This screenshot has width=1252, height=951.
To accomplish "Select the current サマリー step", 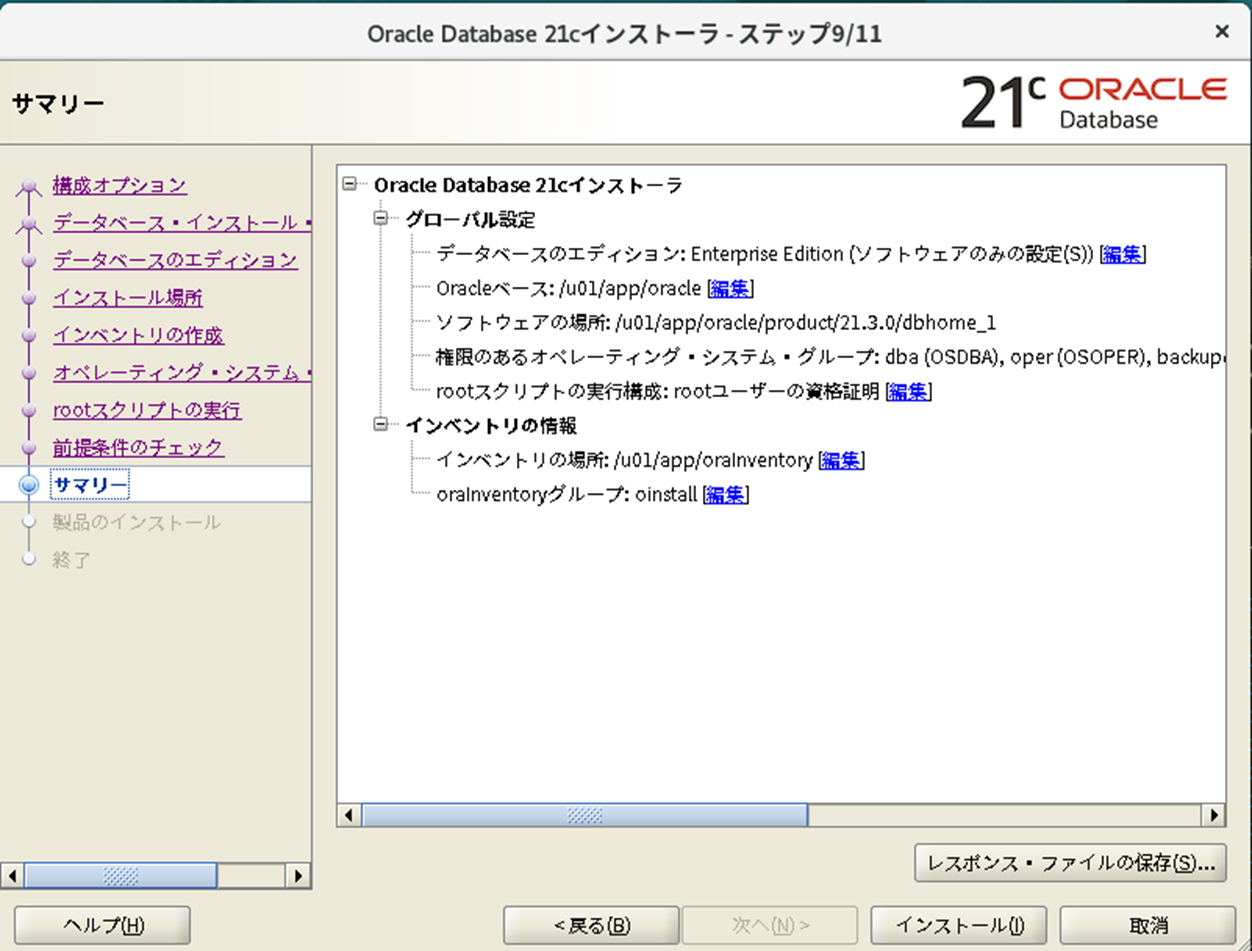I will coord(90,485).
